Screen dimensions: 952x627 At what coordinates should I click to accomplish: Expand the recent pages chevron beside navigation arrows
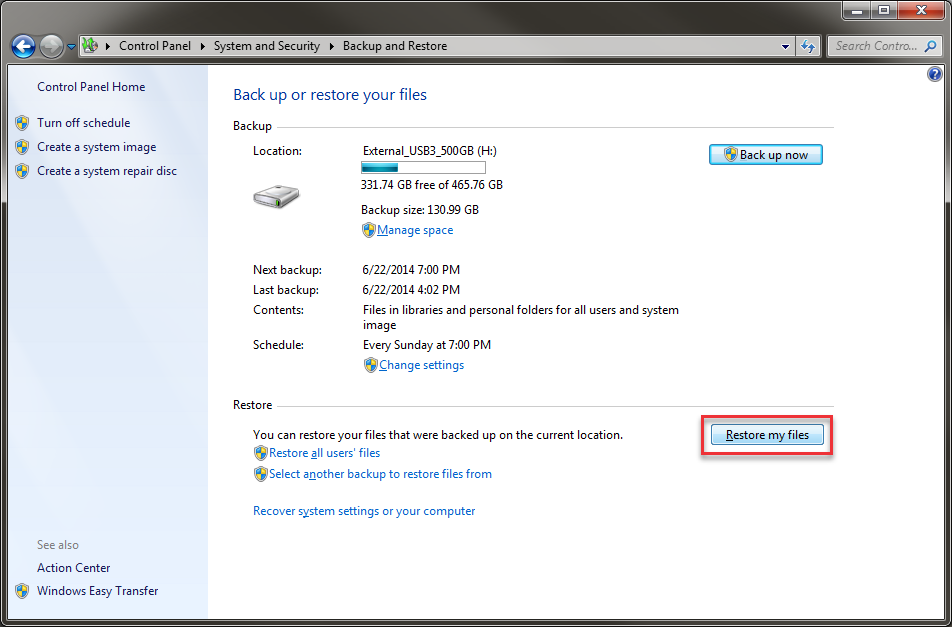69,46
